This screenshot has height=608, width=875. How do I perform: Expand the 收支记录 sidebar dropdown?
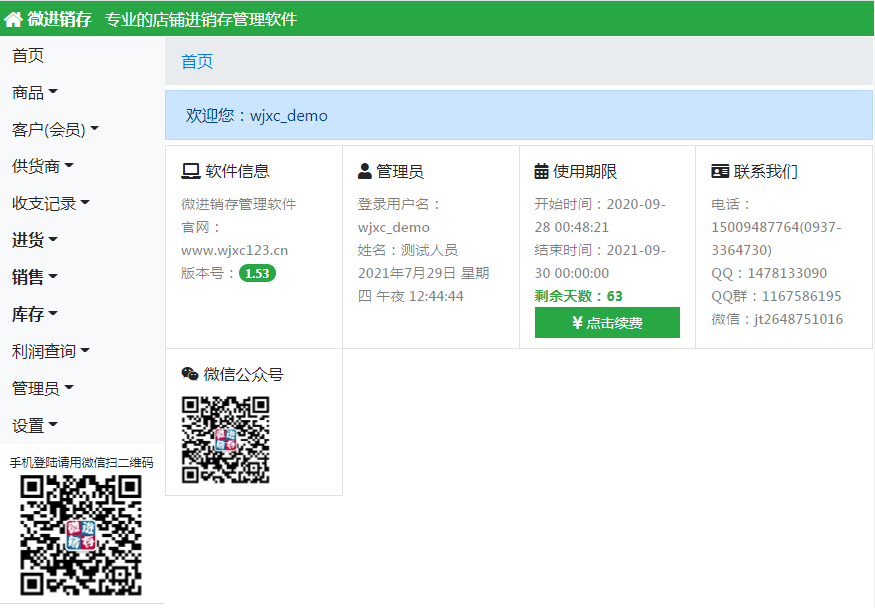pyautogui.click(x=51, y=203)
